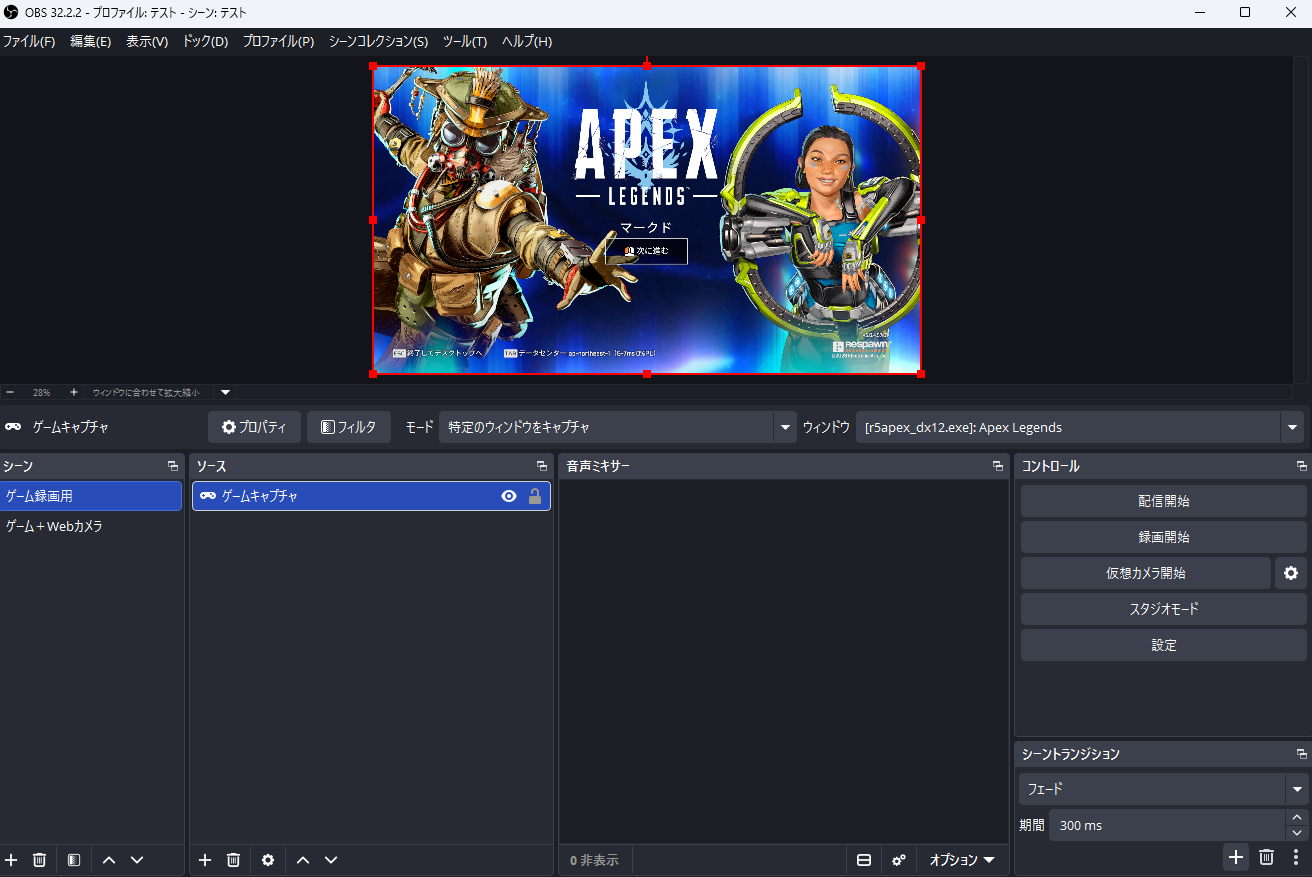Float the シーントランジション dock

click(1302, 754)
